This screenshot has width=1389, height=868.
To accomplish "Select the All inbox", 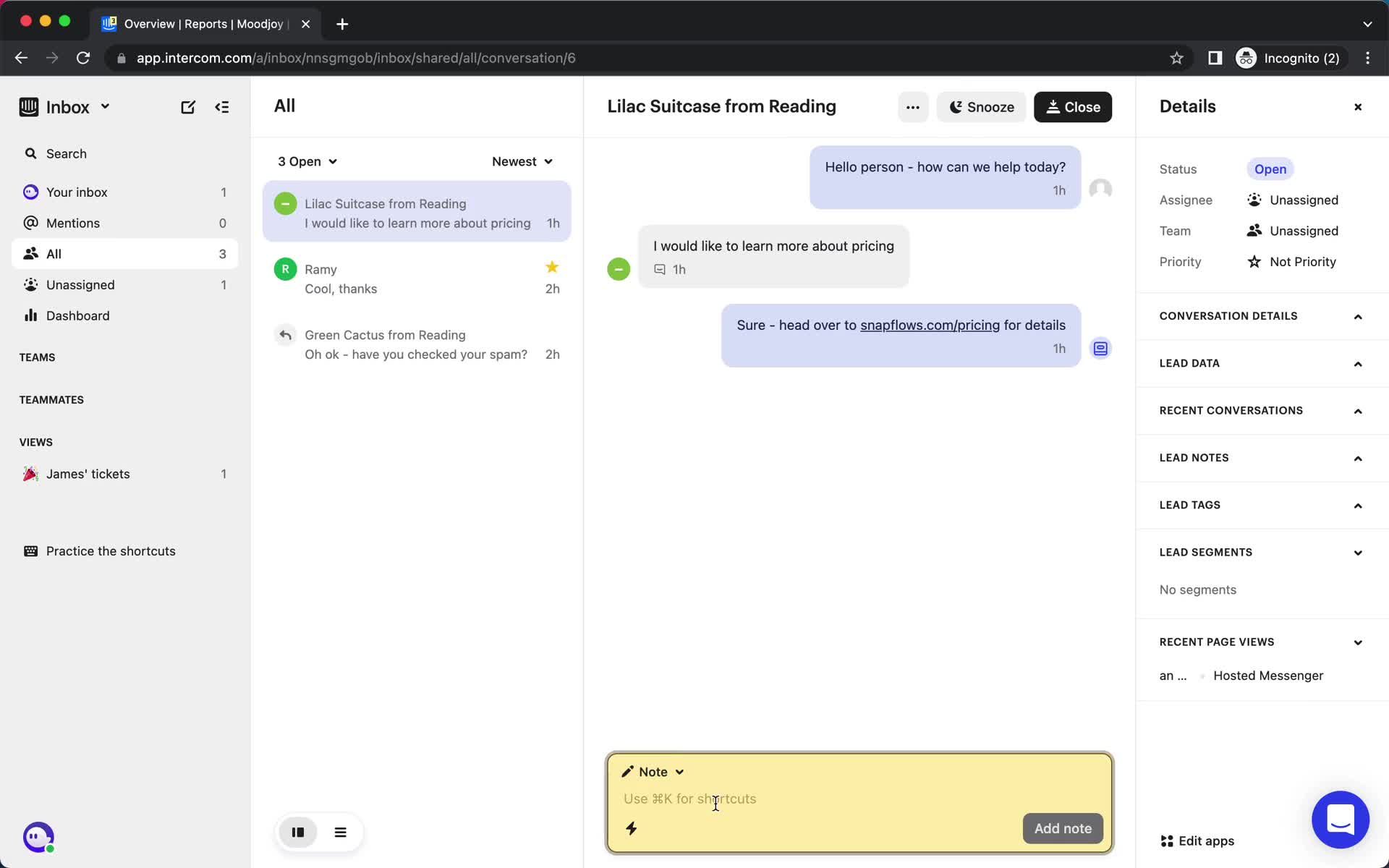I will click(124, 254).
